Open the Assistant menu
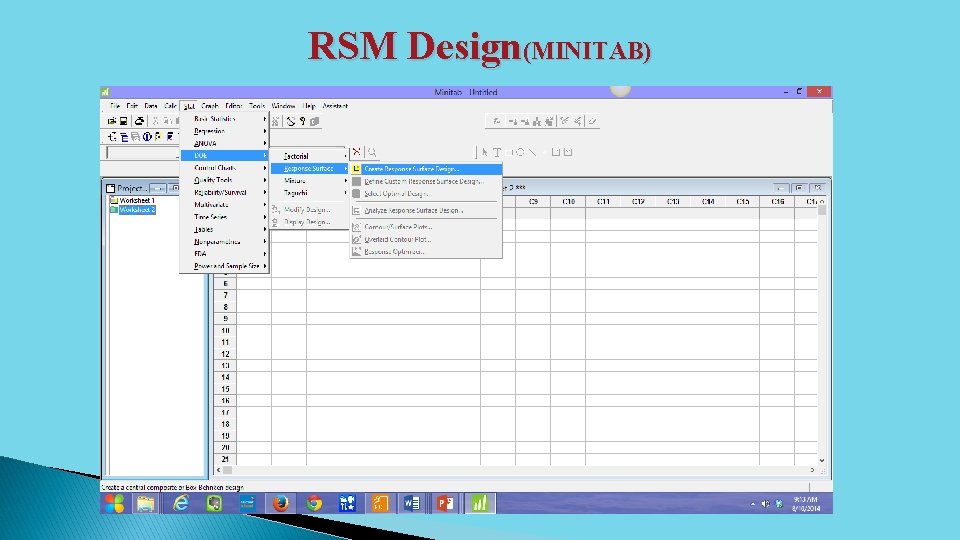The width and height of the screenshot is (960, 540). click(x=335, y=106)
